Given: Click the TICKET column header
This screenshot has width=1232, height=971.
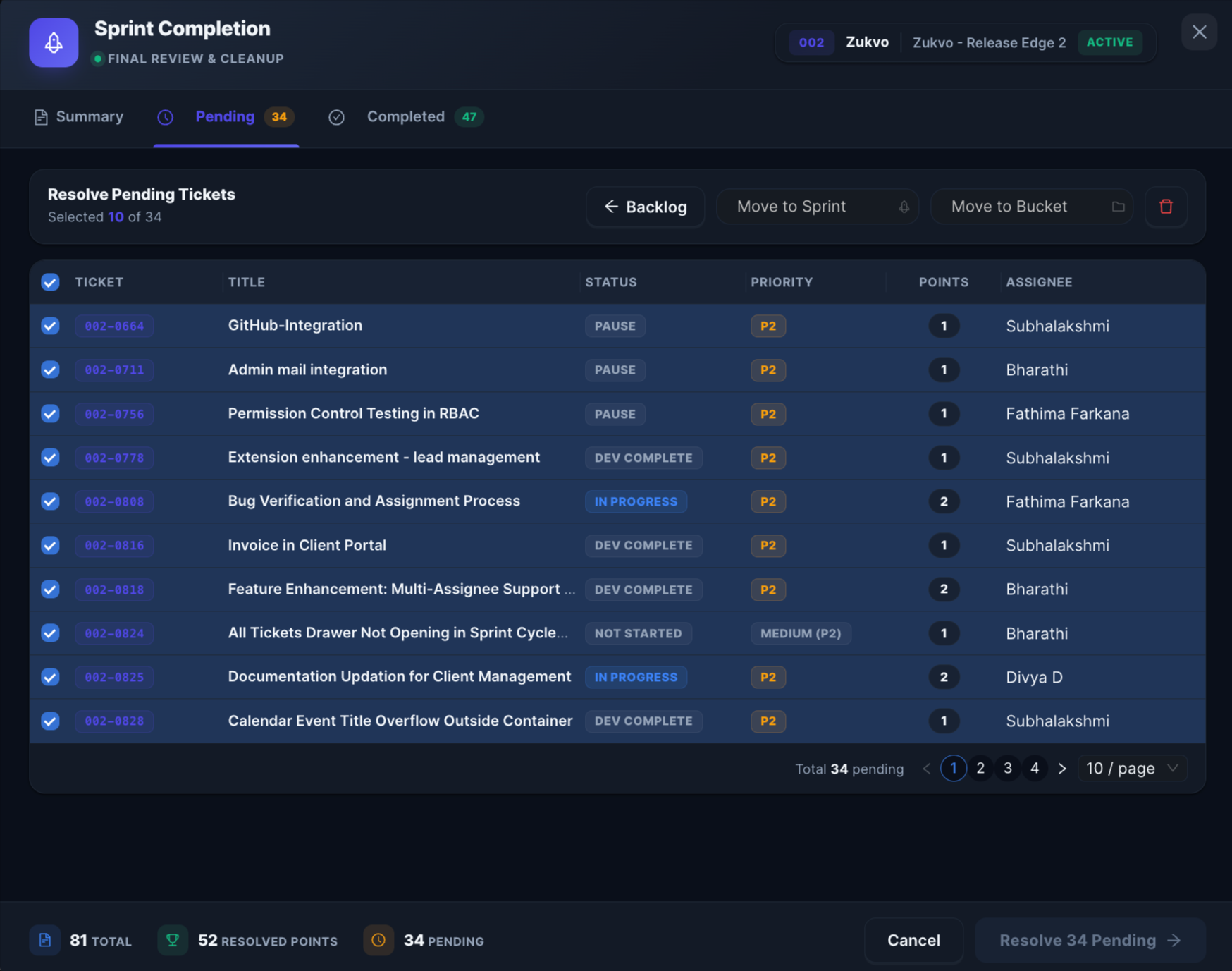Looking at the screenshot, I should click(x=99, y=282).
